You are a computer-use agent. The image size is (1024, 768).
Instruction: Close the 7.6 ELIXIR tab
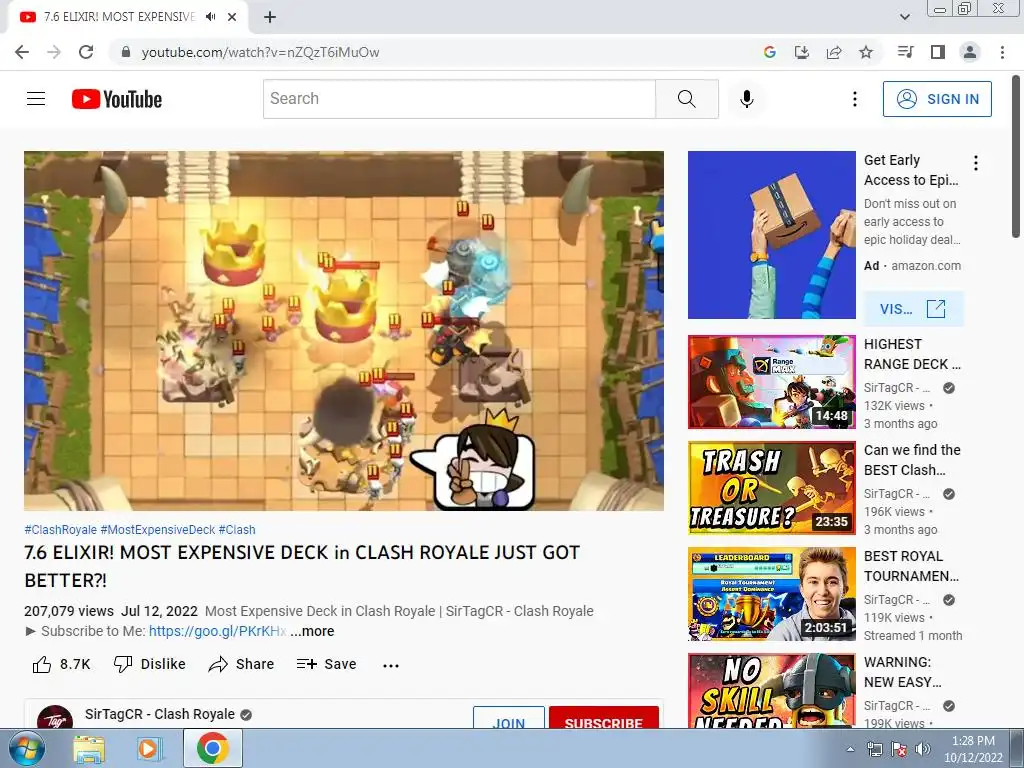(x=232, y=17)
